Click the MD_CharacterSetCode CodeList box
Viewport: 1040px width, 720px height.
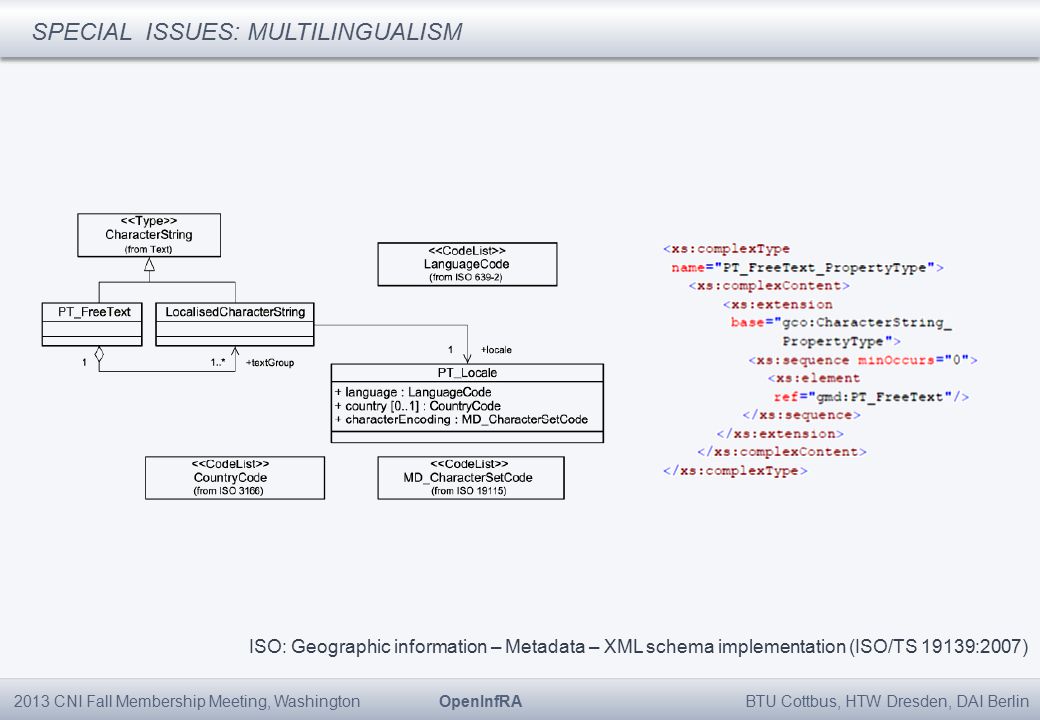[x=471, y=478]
